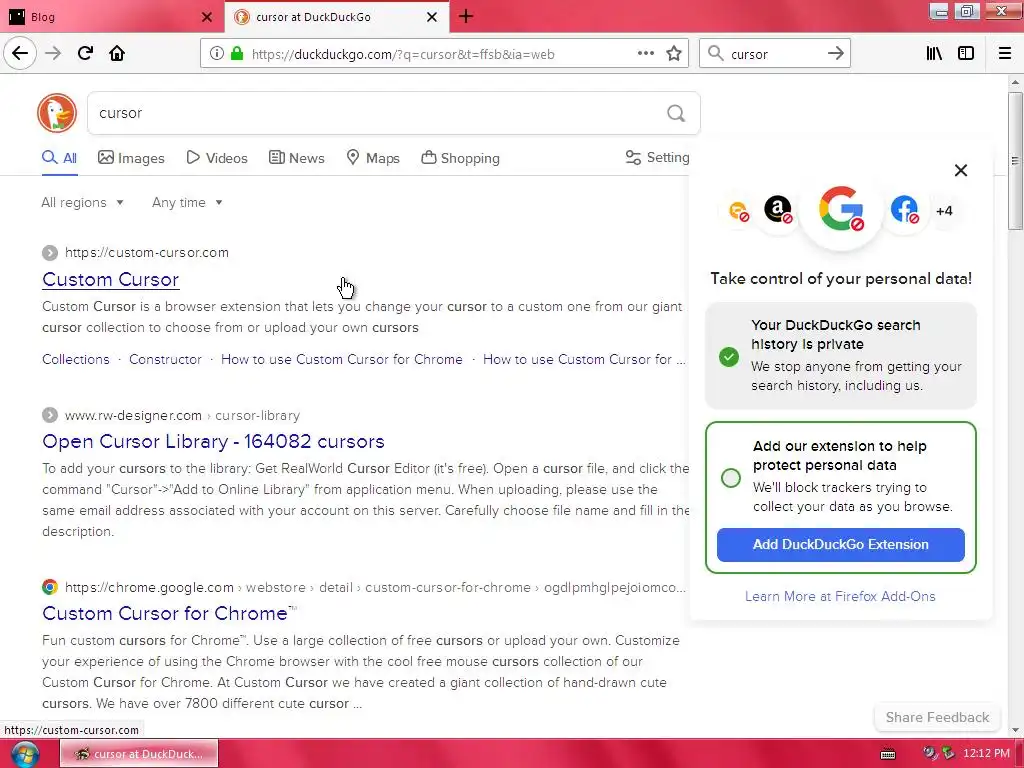Click rw-designer.com site favicon

point(50,415)
